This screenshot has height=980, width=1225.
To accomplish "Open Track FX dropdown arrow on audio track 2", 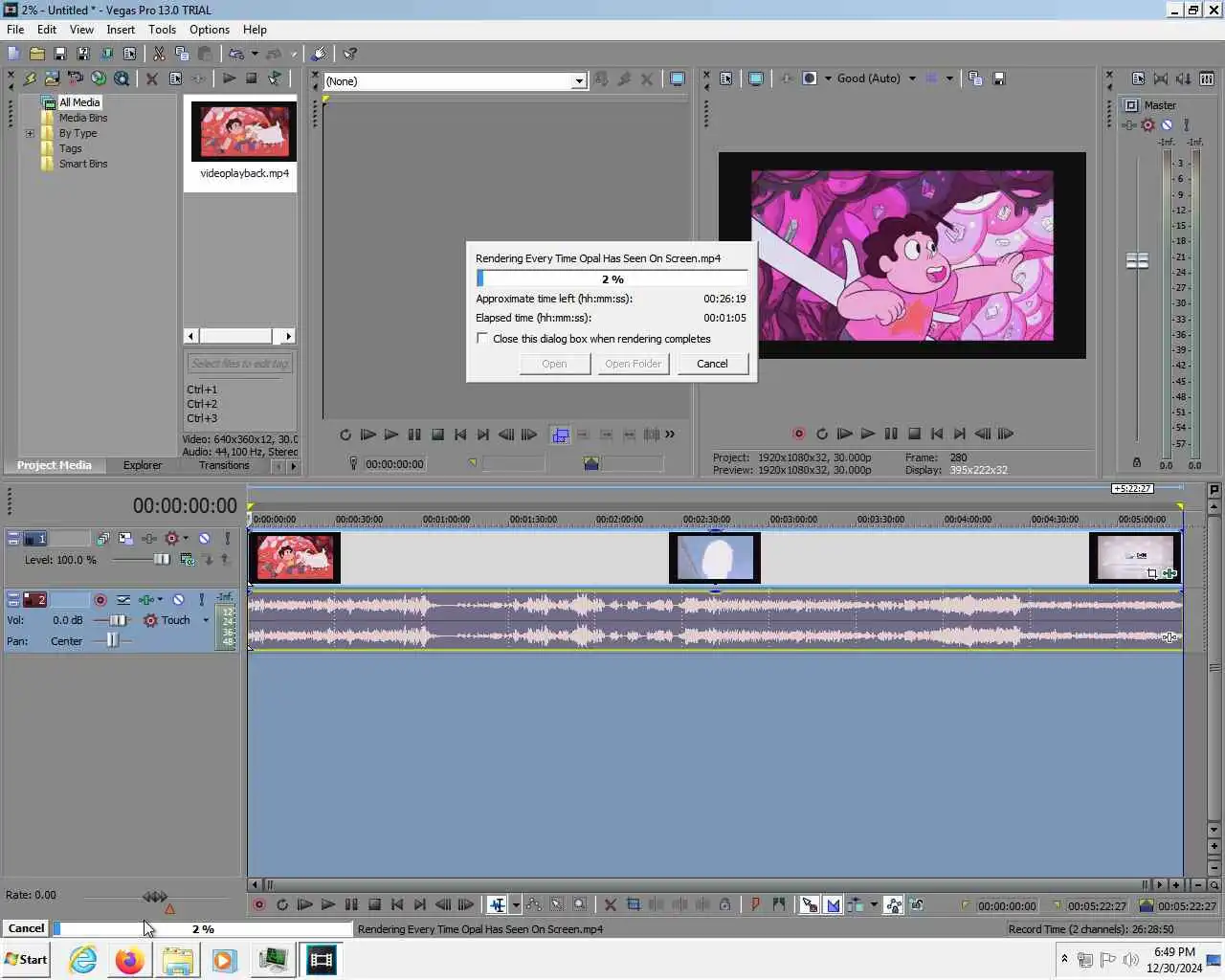I will tap(160, 600).
